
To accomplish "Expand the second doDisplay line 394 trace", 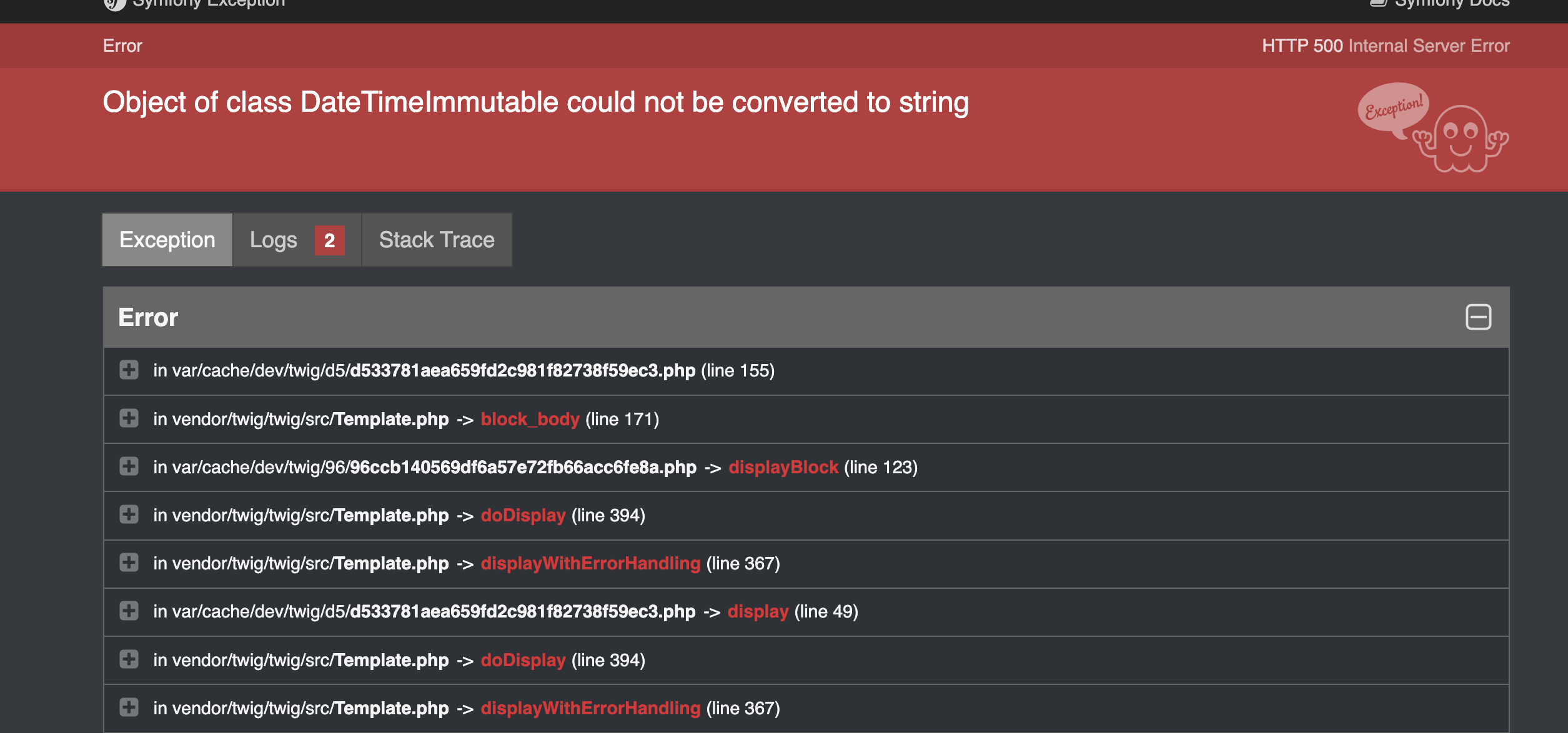I will (129, 659).
